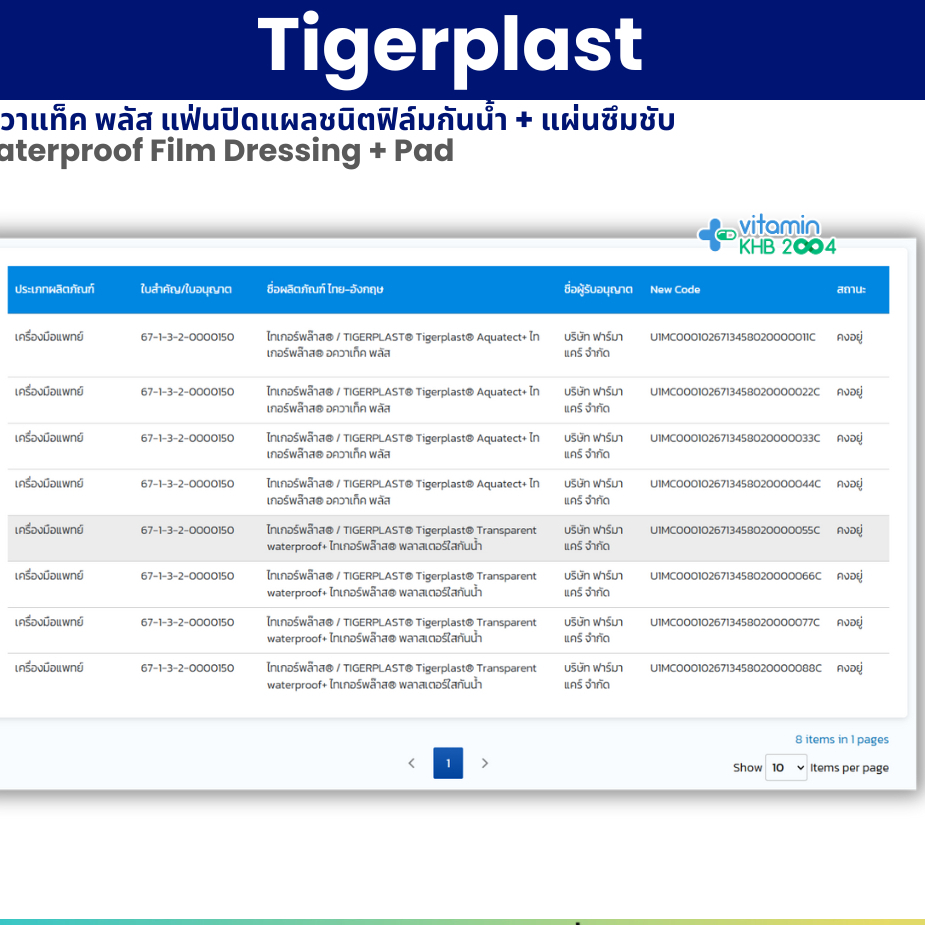Select page 1 in pagination
The image size is (925, 925).
tap(448, 763)
